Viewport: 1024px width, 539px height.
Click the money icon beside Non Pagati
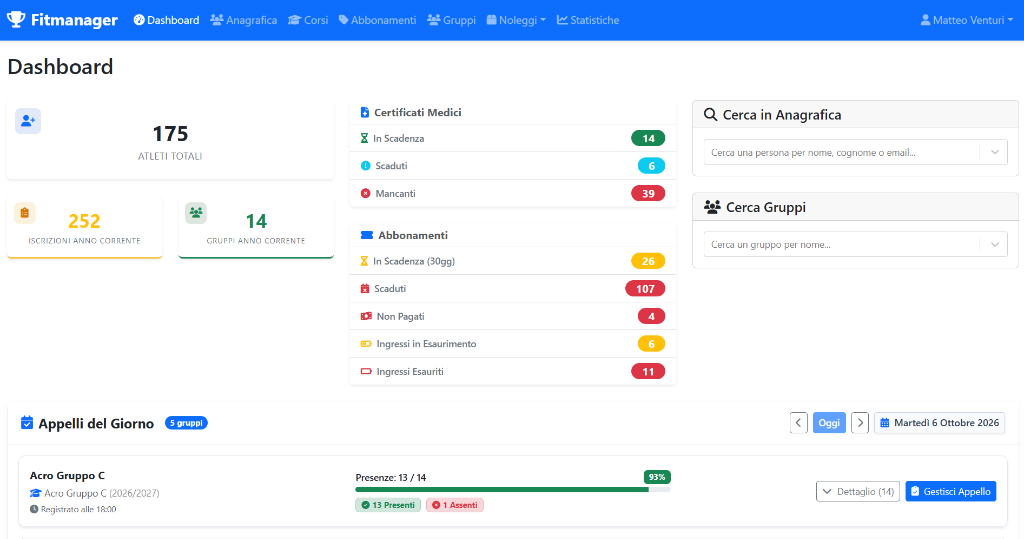coord(366,316)
